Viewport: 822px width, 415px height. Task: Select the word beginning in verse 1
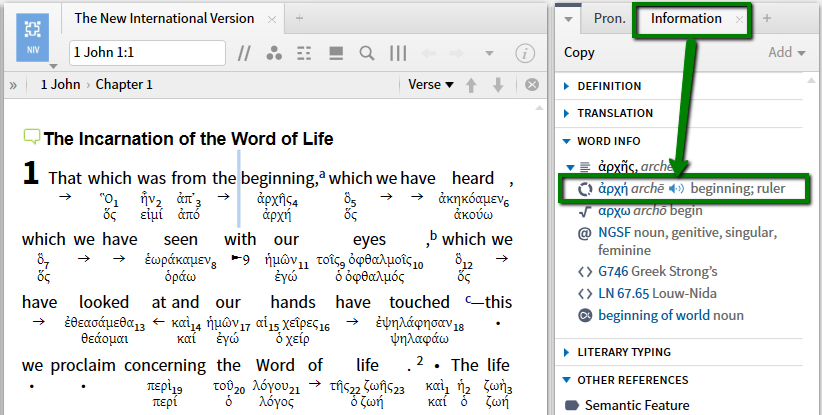pos(279,179)
